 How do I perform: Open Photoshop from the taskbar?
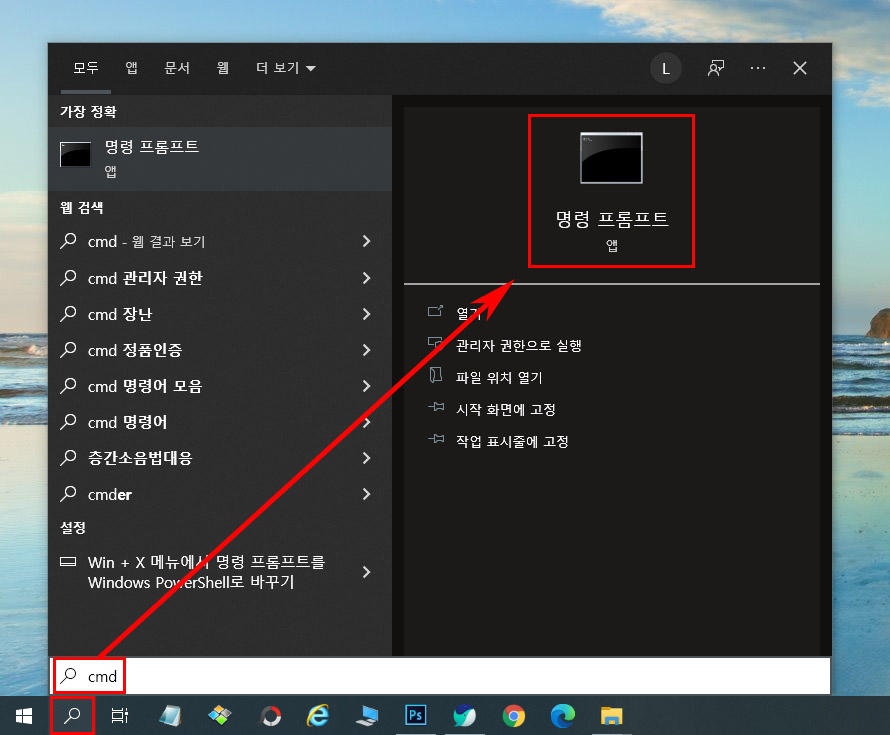click(416, 716)
